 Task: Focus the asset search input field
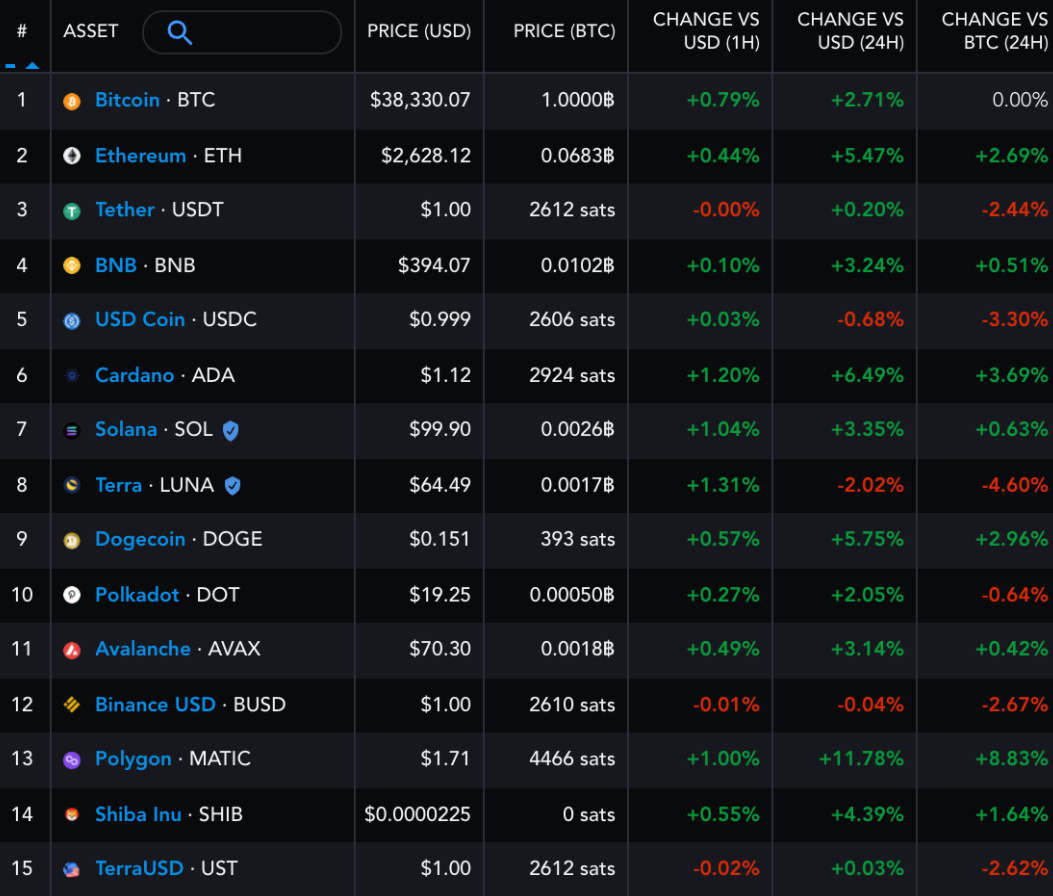click(242, 32)
